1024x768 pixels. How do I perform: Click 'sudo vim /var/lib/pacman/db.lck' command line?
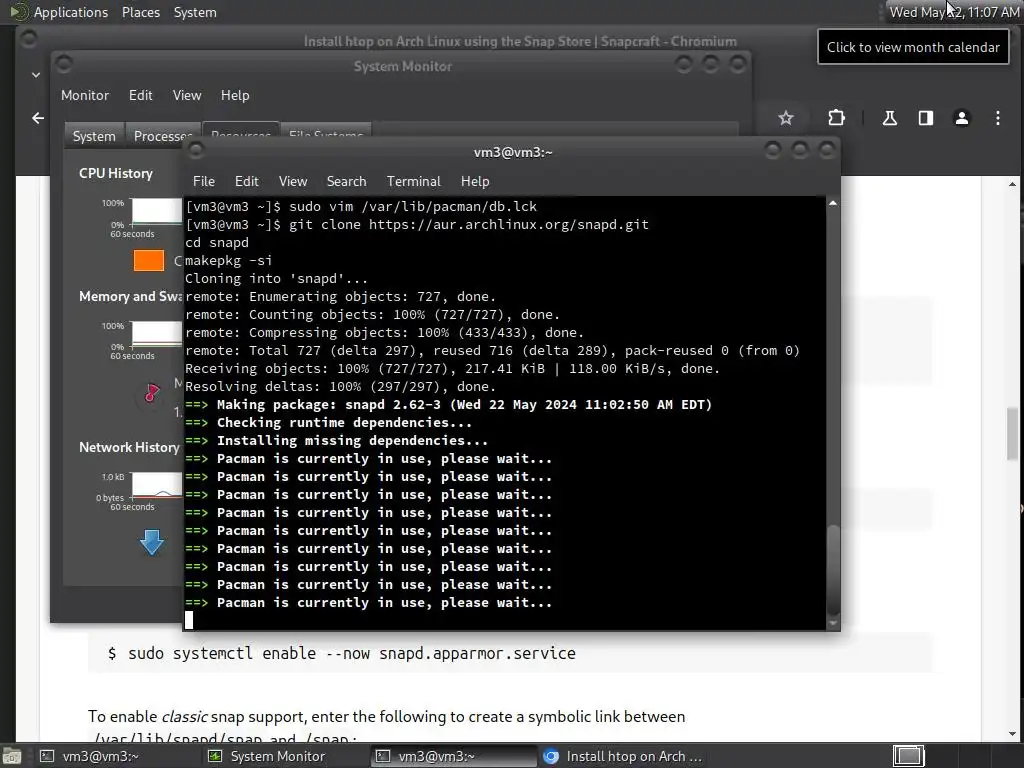click(361, 206)
